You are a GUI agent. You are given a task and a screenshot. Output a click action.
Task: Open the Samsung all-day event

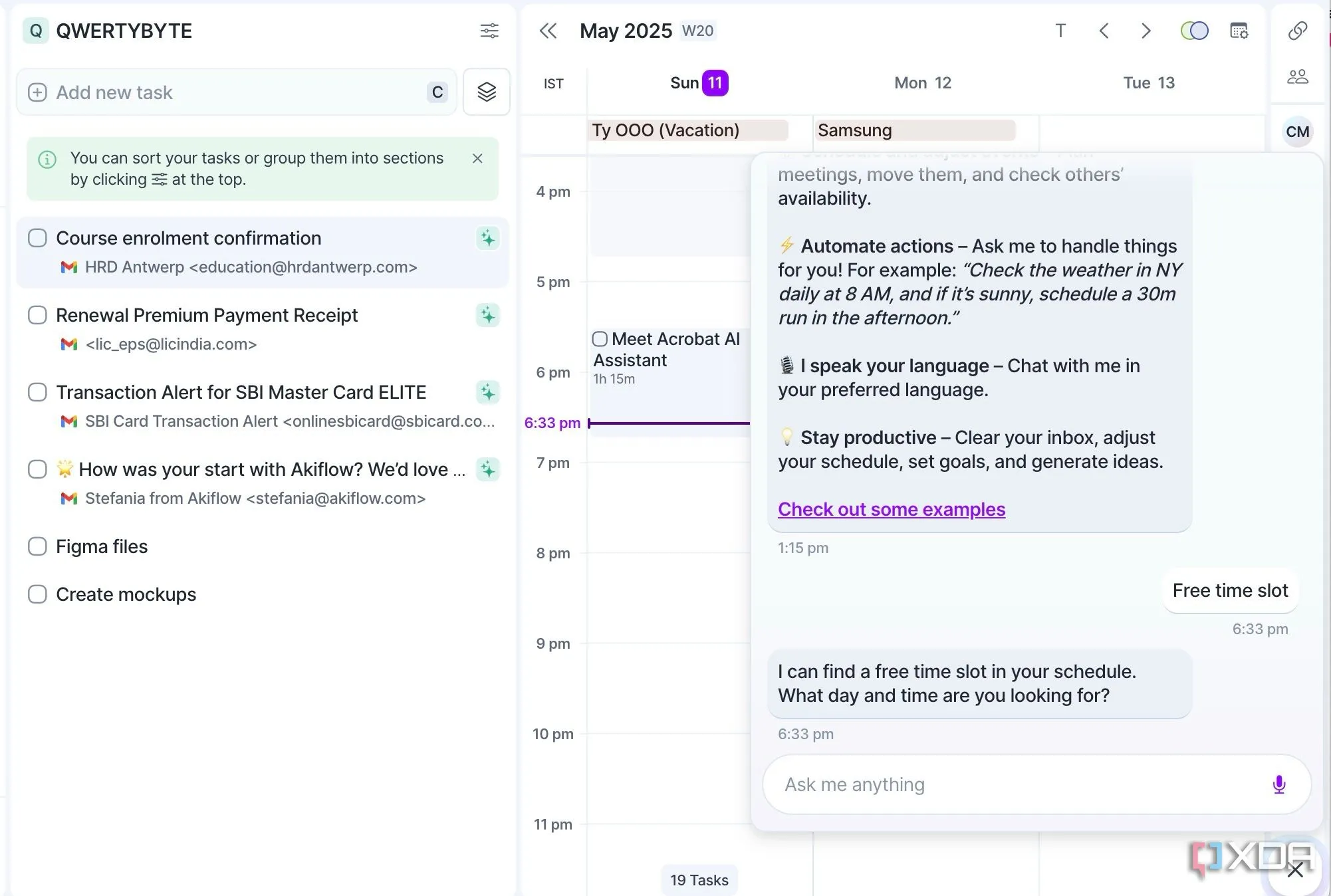point(915,130)
